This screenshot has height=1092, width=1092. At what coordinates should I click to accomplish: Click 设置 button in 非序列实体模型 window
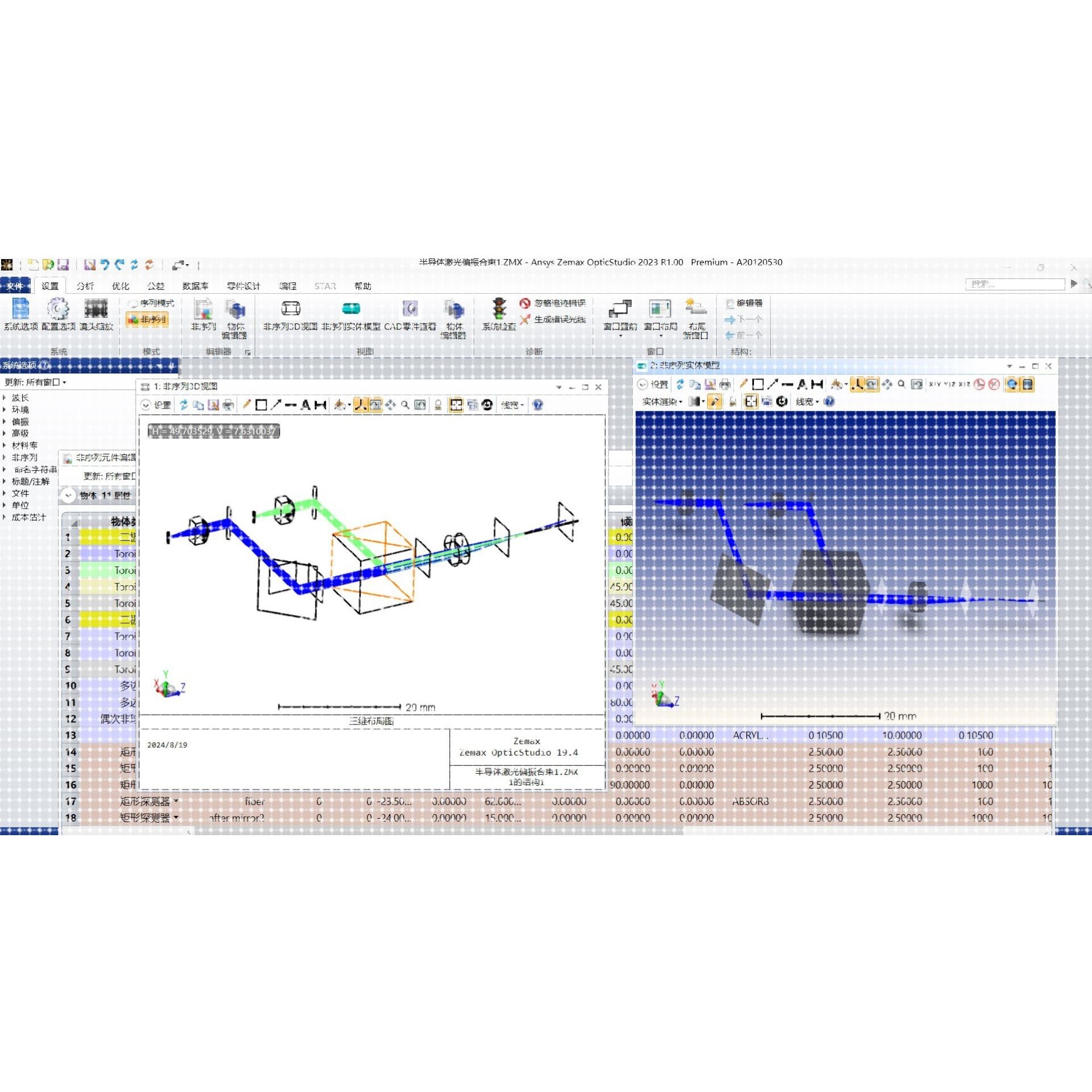coord(653,385)
